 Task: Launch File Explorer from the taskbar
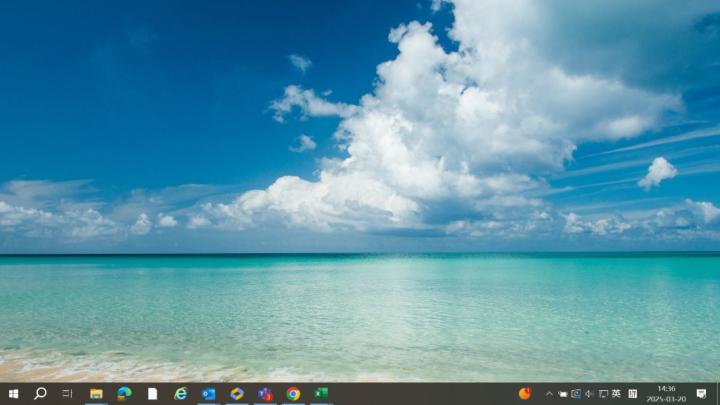pos(96,394)
